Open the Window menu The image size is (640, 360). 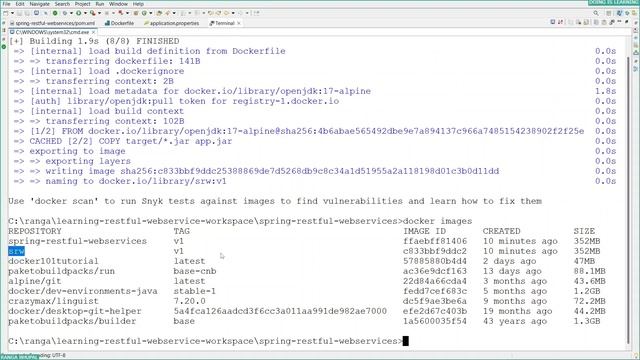pos(118,4)
